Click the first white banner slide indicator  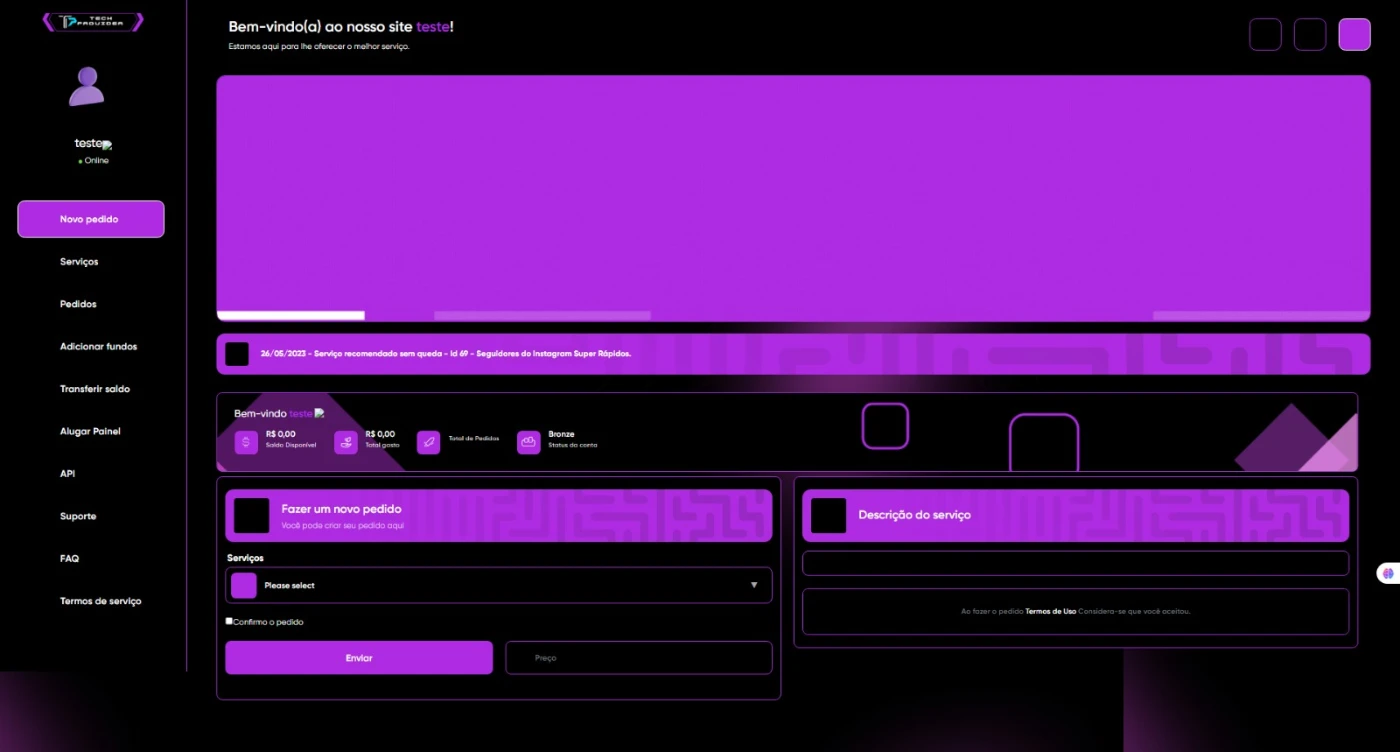click(x=290, y=315)
